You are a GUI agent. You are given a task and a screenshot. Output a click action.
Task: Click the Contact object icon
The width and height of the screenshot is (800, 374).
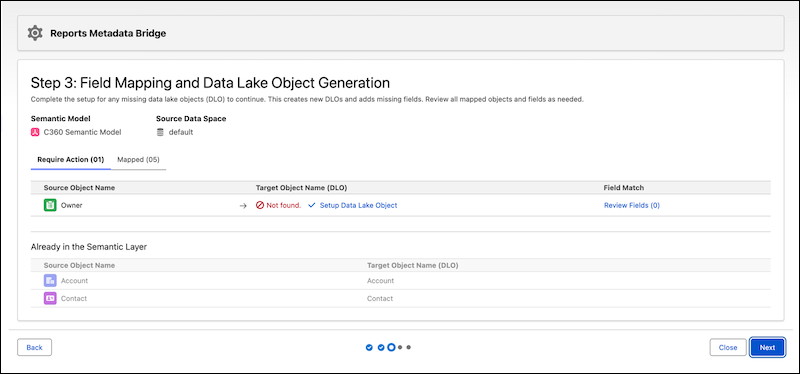pyautogui.click(x=50, y=298)
